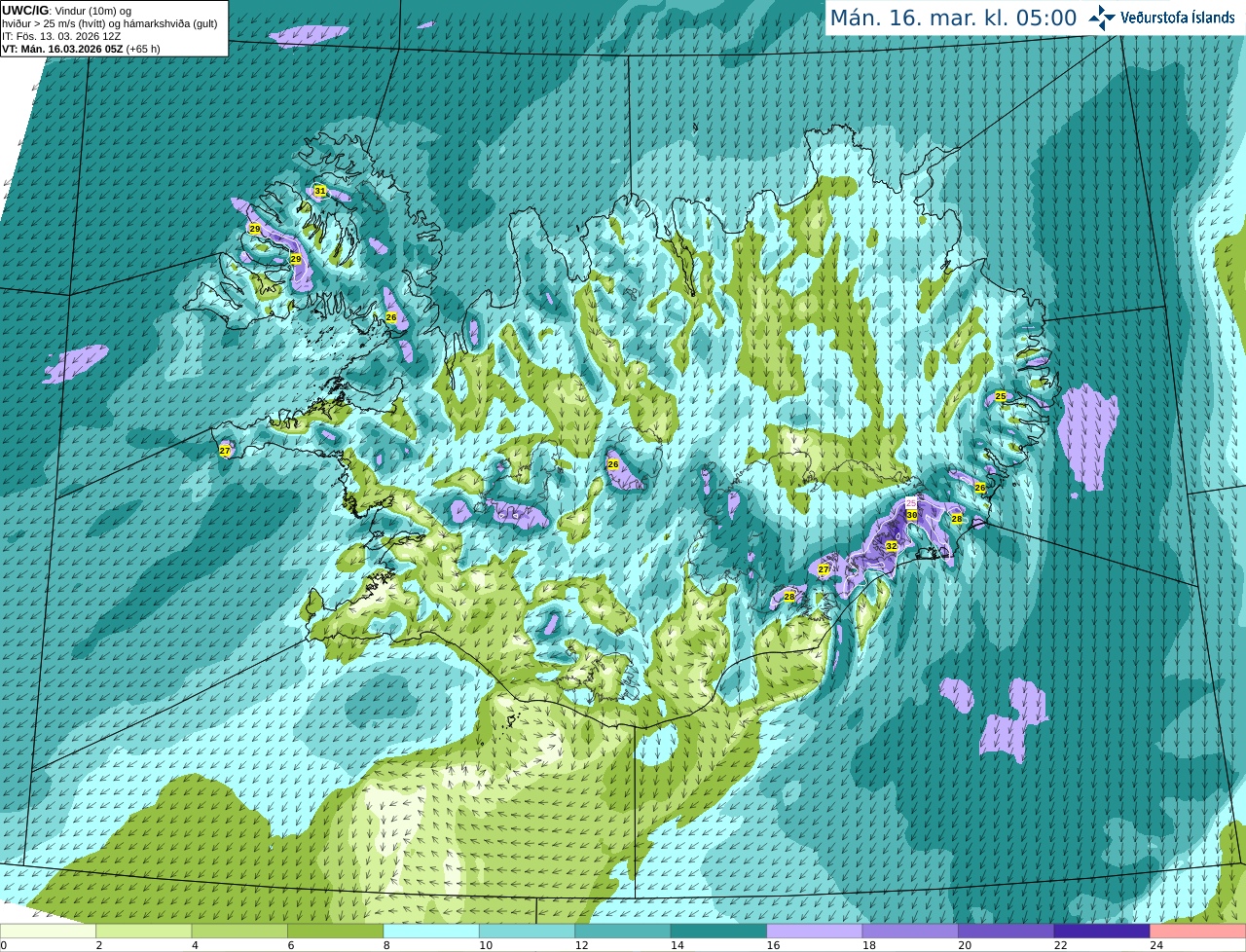
Task: Click the yellow gust marker labeled 30
Action: [911, 515]
